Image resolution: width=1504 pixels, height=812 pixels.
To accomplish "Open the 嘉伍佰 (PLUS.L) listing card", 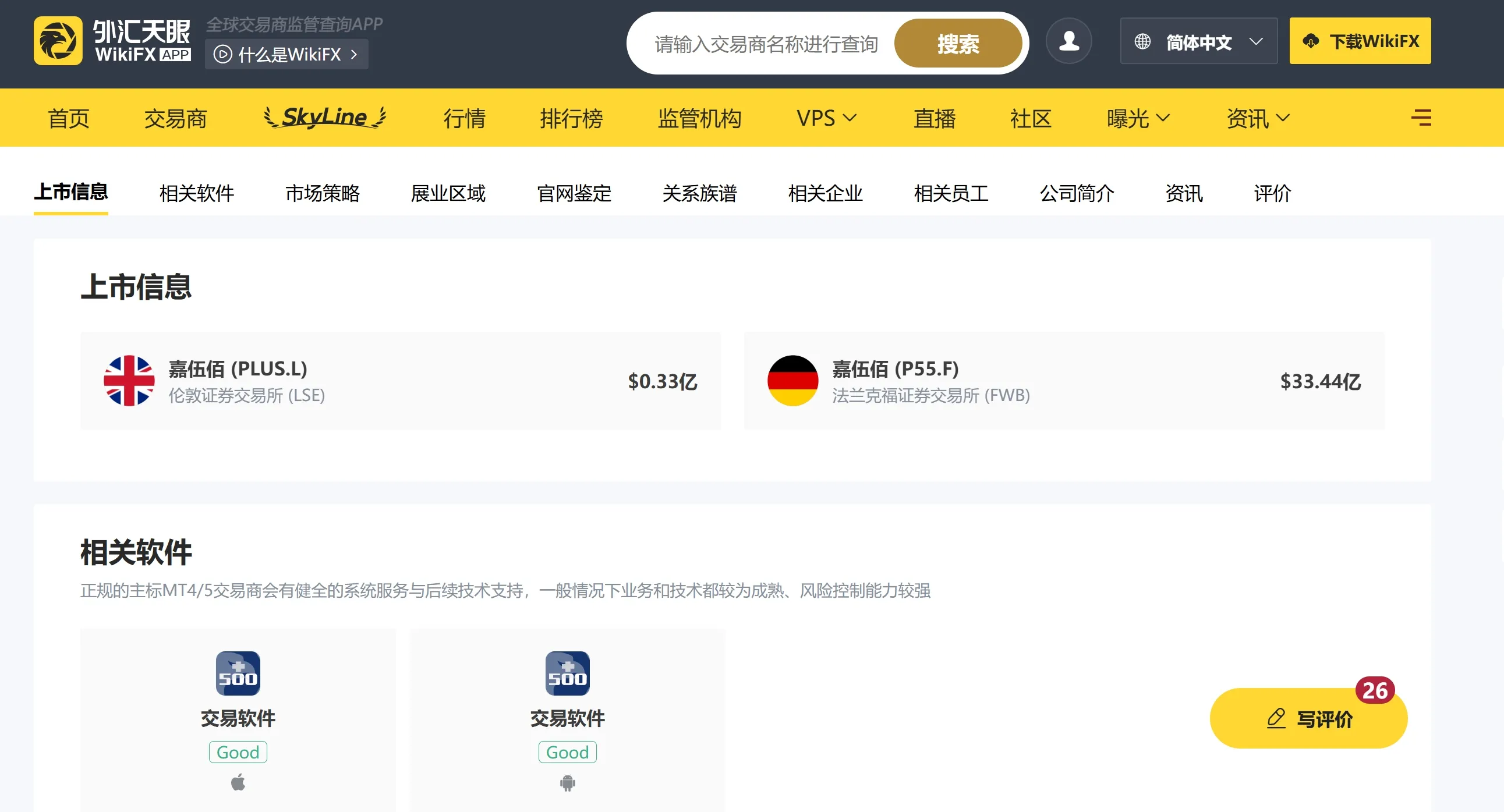I will (401, 381).
